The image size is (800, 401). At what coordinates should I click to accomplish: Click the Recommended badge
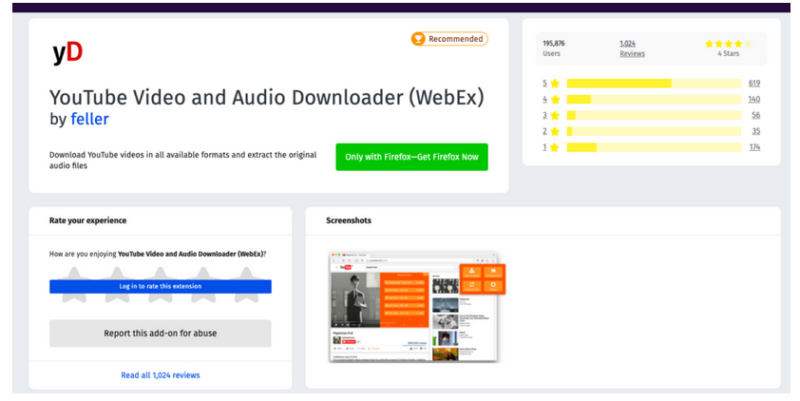pyautogui.click(x=449, y=39)
